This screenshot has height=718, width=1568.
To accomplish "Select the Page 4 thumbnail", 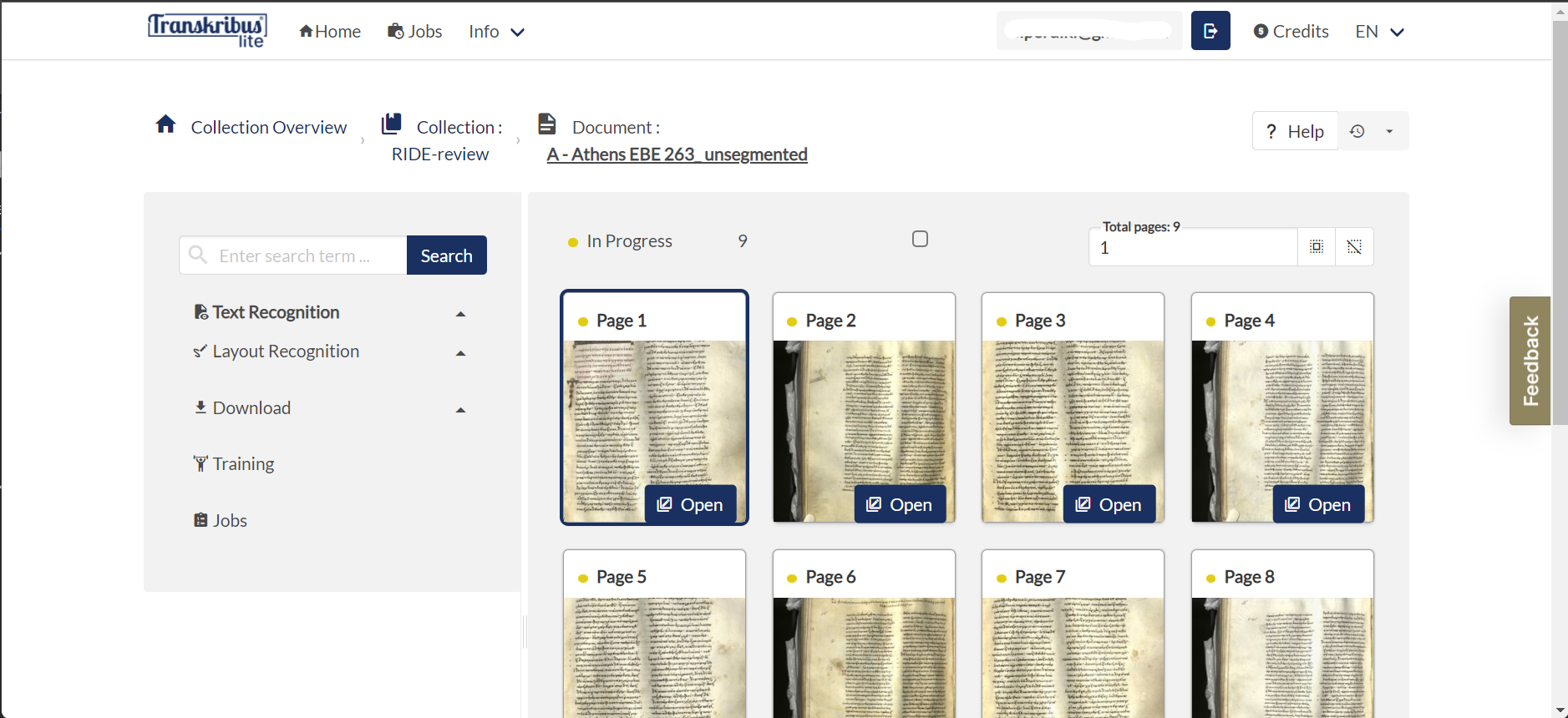I will (1282, 407).
